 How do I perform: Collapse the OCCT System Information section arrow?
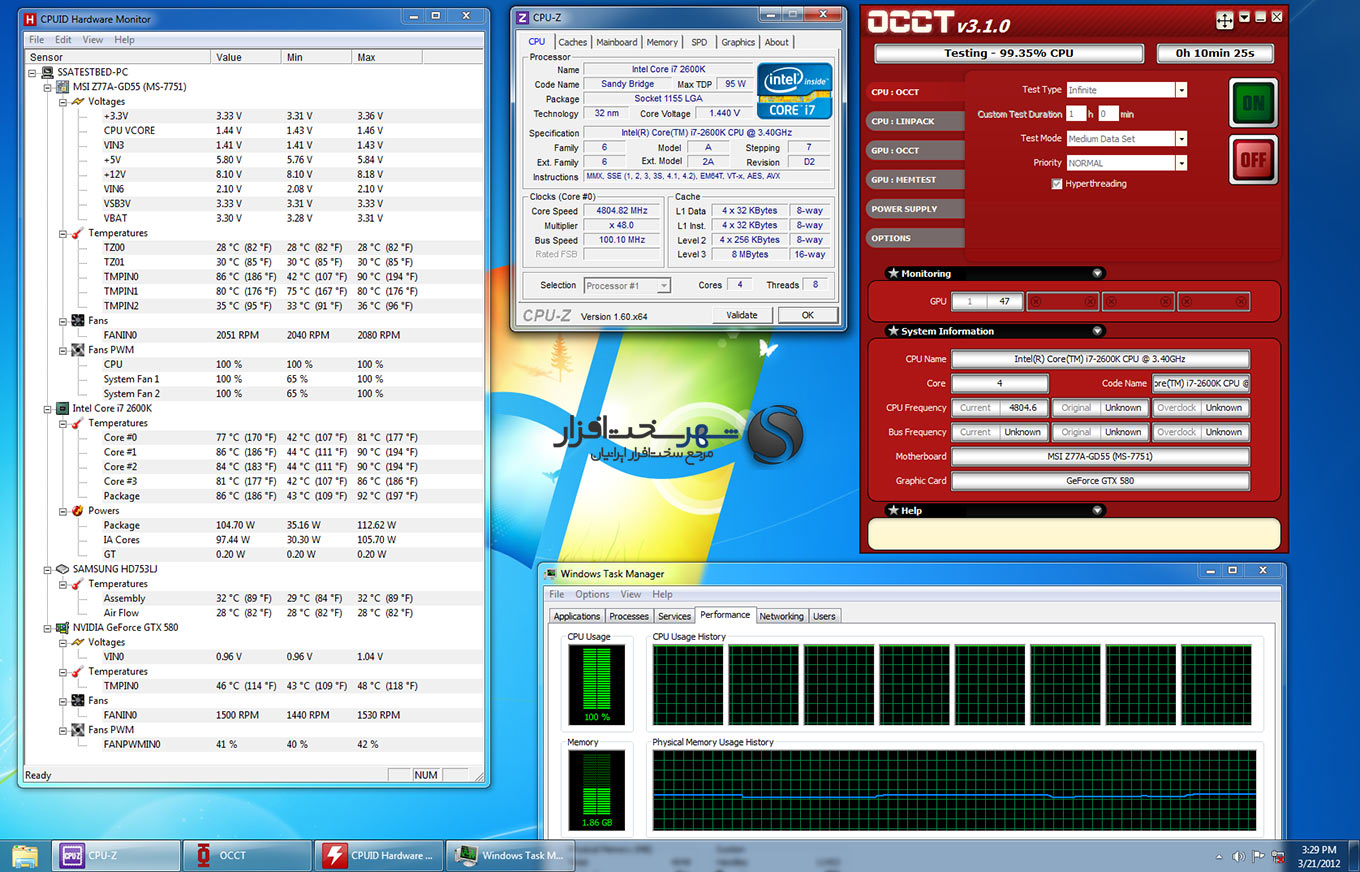tap(1097, 331)
